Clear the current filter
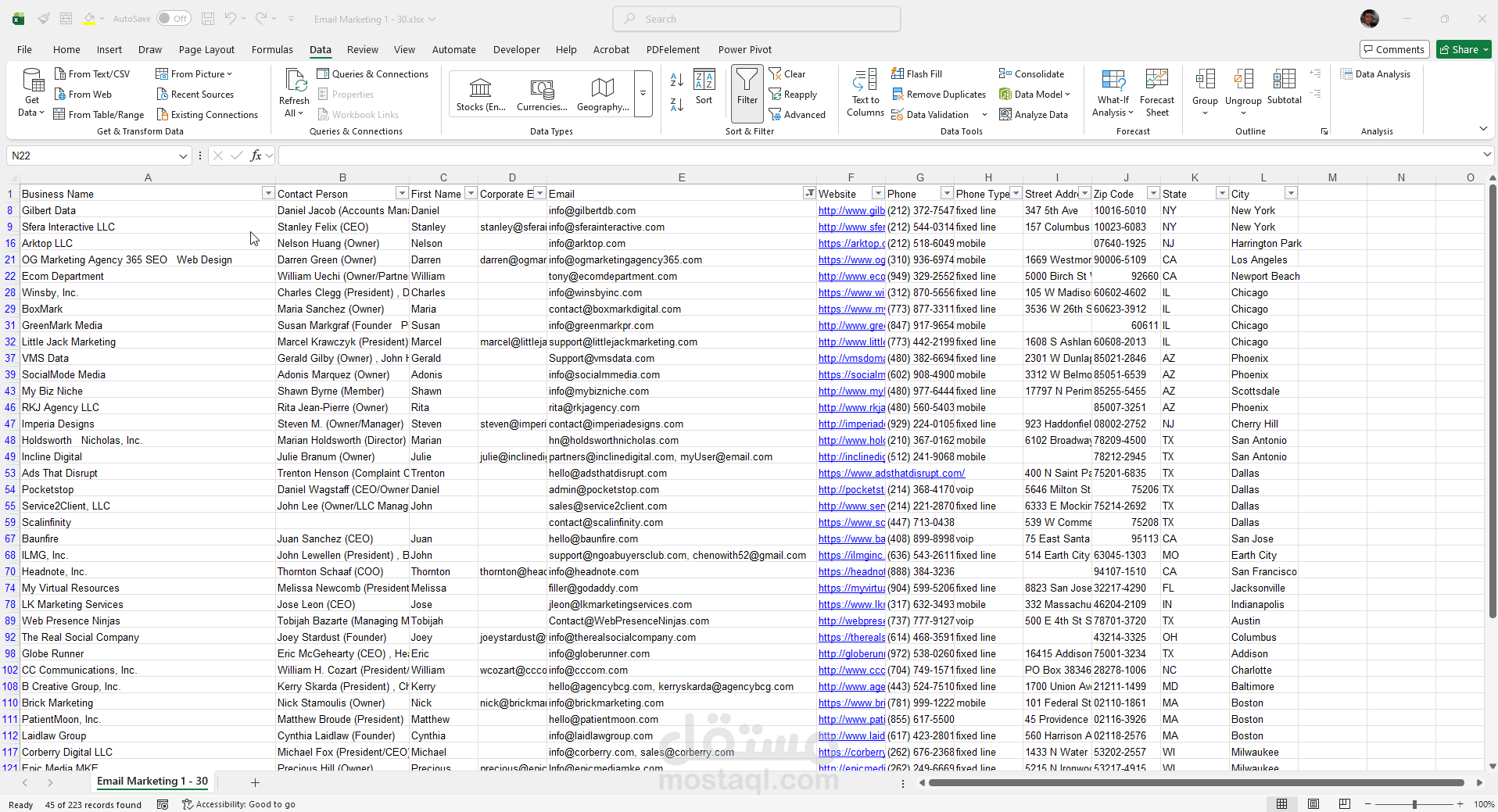Image resolution: width=1498 pixels, height=812 pixels. tap(787, 73)
